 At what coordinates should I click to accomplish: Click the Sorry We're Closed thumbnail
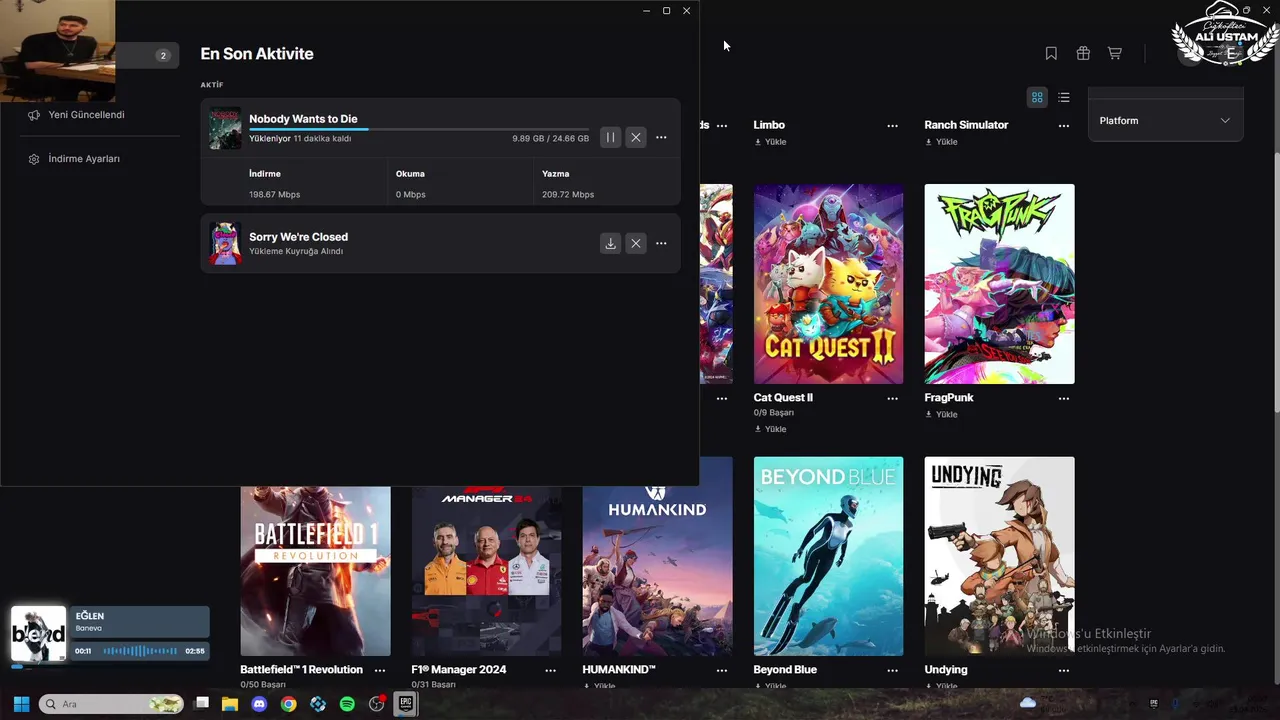click(x=225, y=243)
